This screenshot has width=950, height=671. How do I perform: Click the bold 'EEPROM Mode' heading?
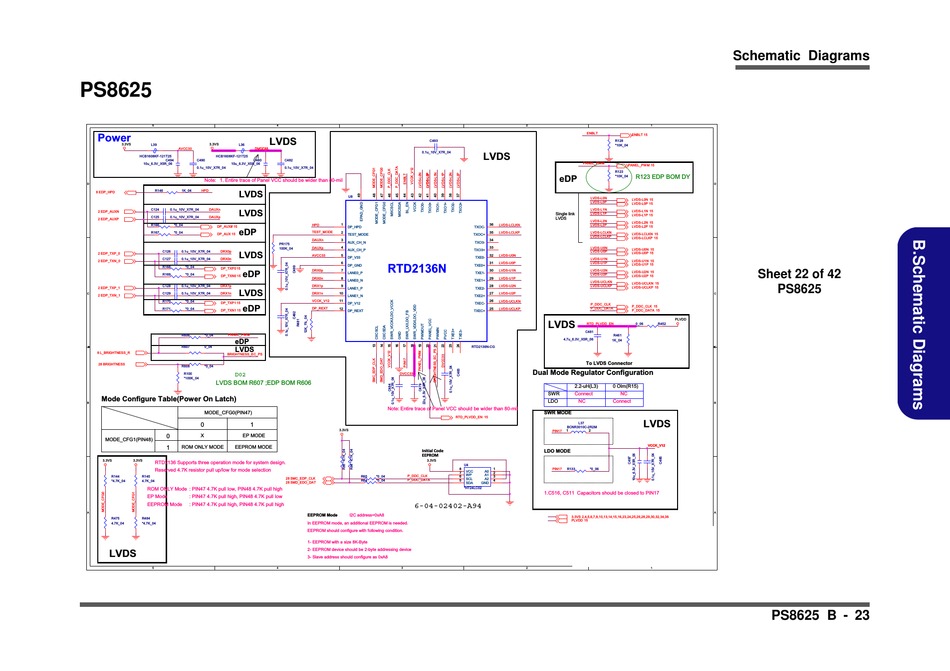click(322, 515)
